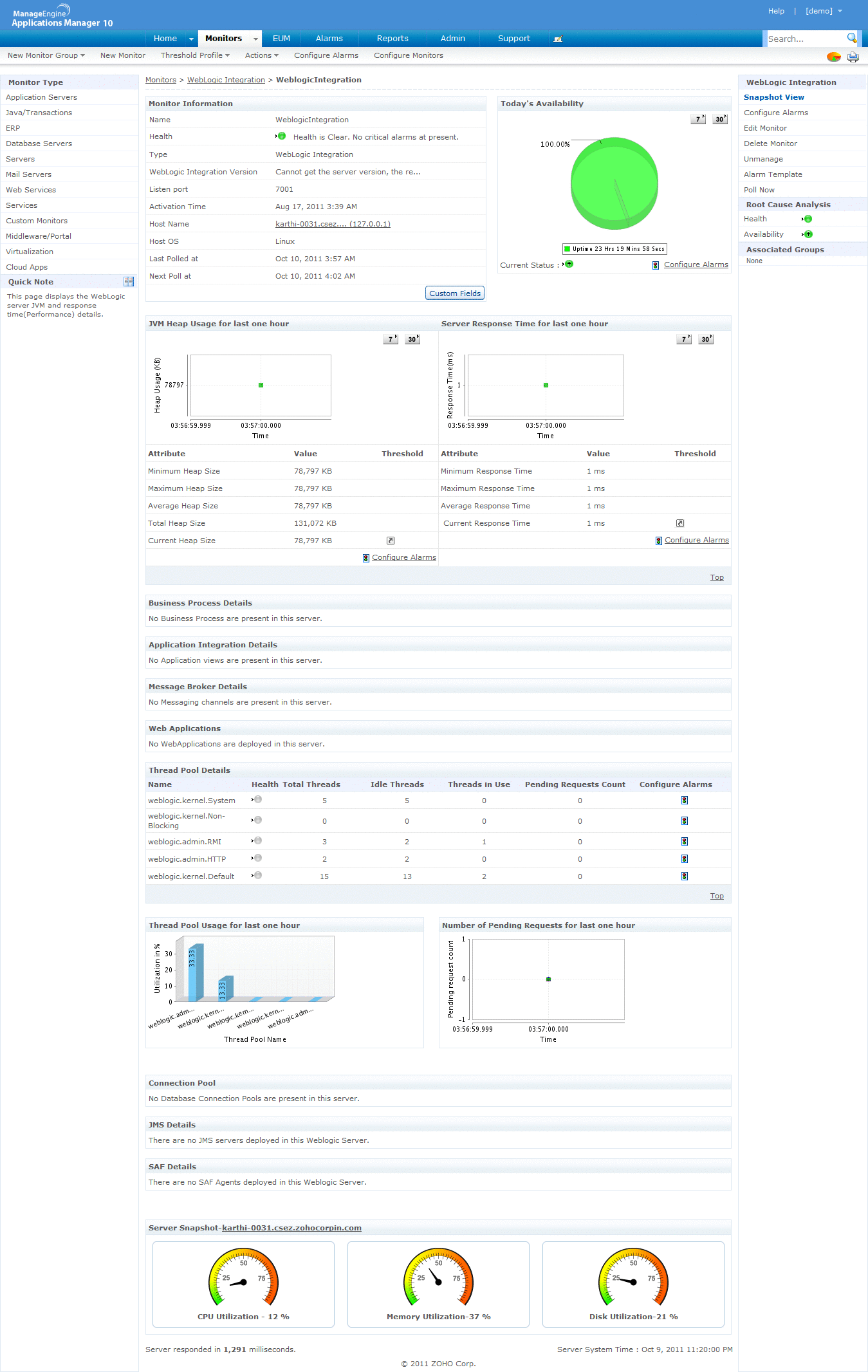The width and height of the screenshot is (868, 1372).
Task: Show 7-day history for Today's Availability
Action: click(x=698, y=119)
